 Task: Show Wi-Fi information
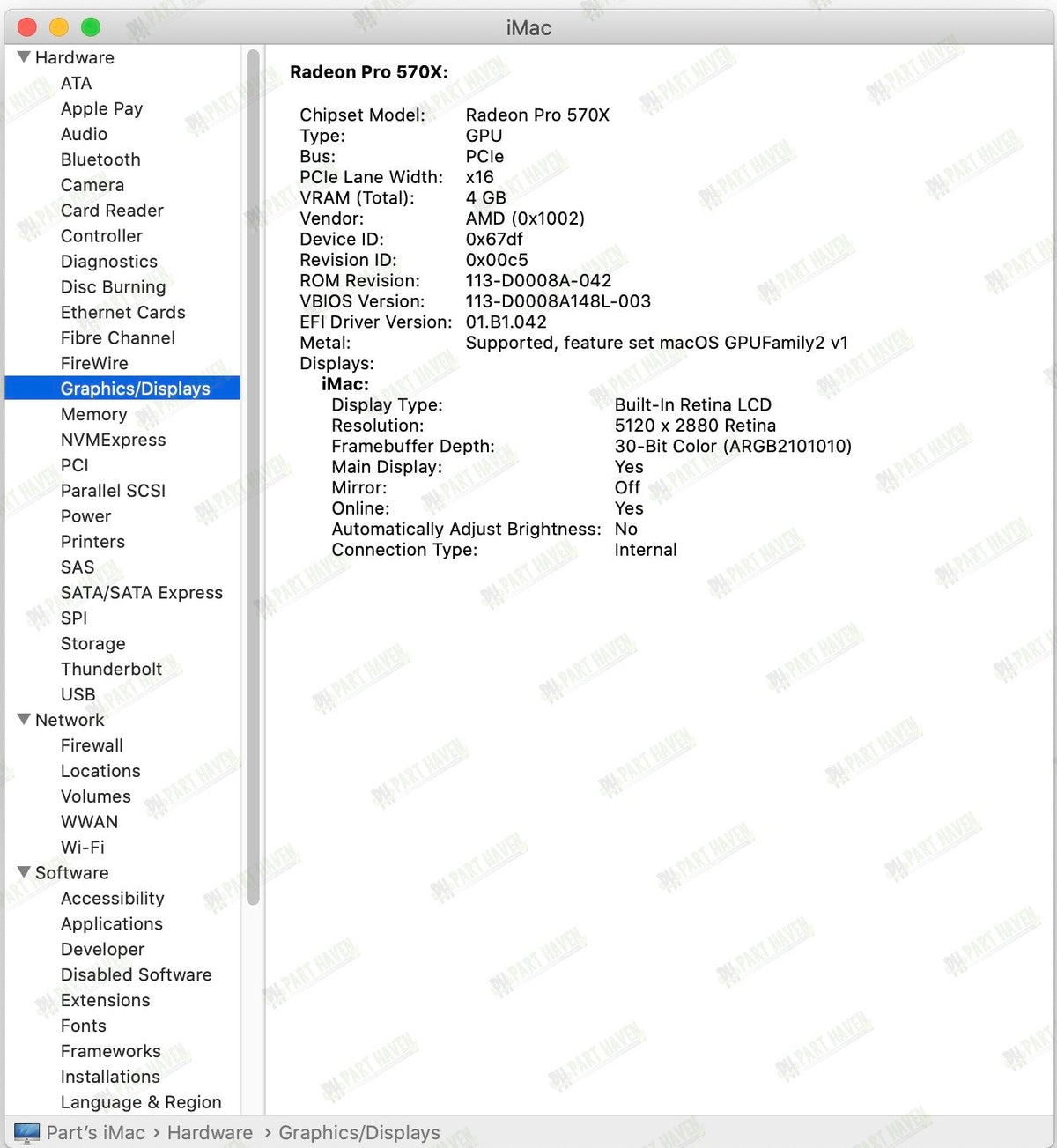[x=82, y=848]
